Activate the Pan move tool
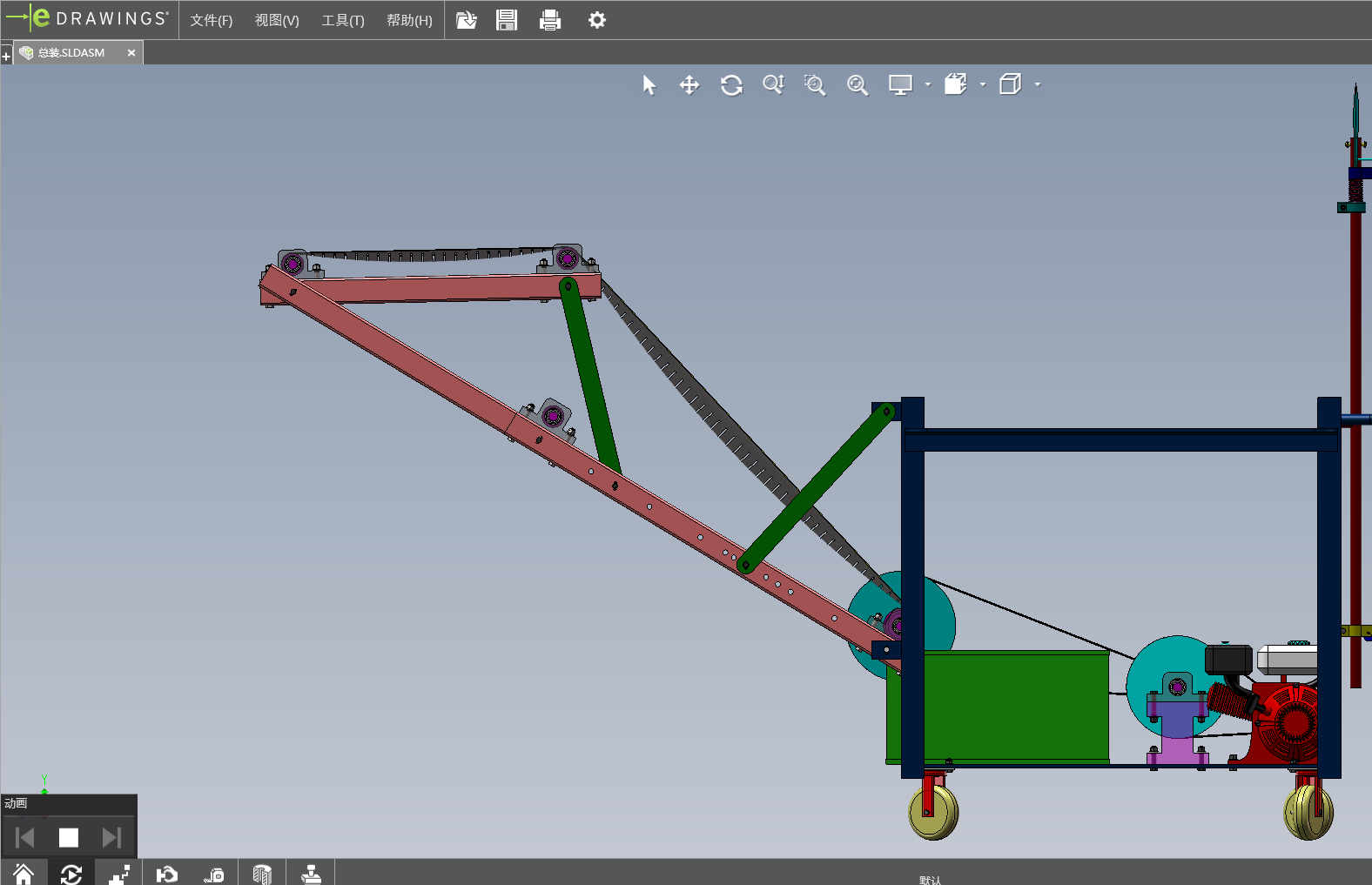 pos(689,84)
